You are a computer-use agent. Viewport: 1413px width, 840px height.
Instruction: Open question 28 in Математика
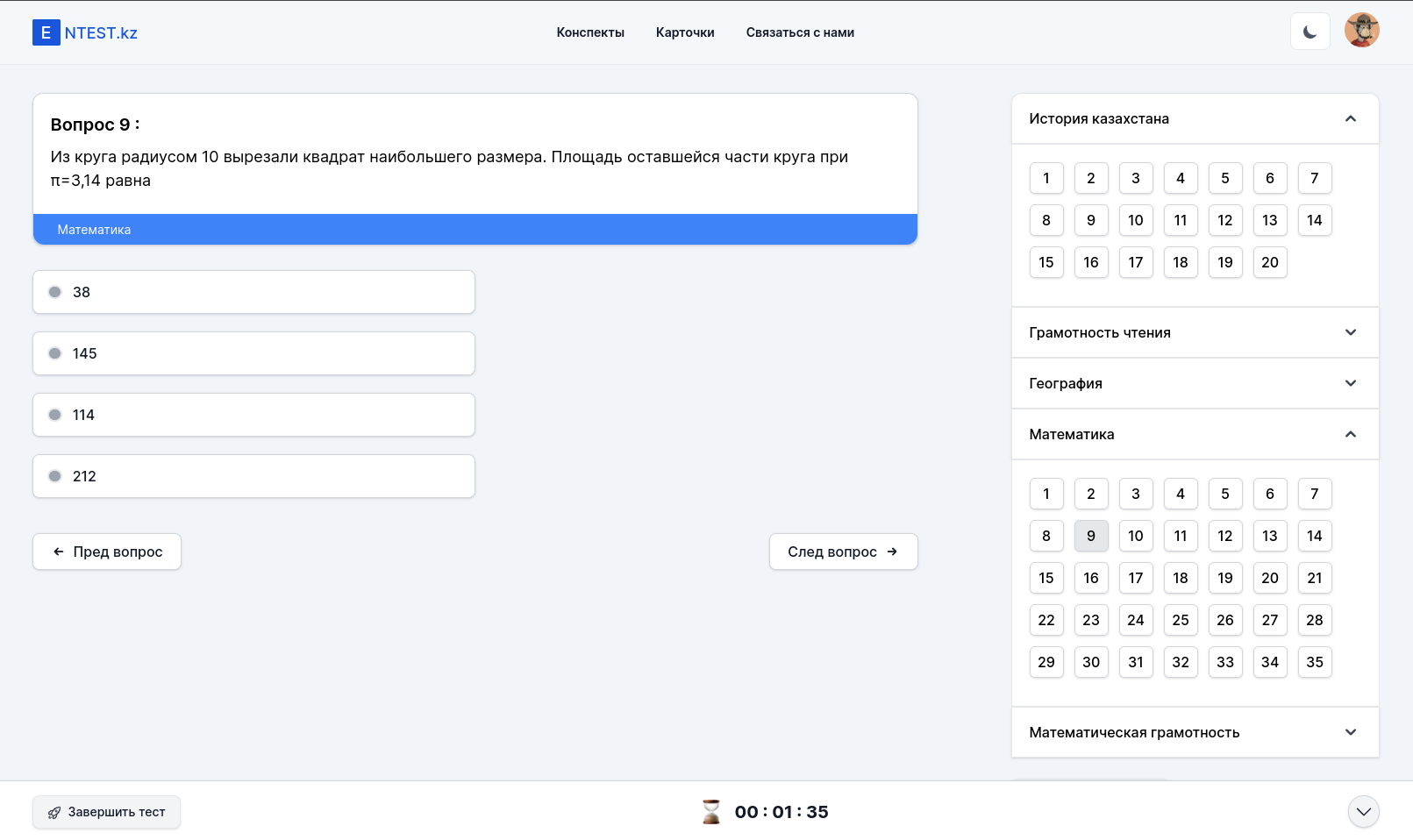pos(1315,620)
